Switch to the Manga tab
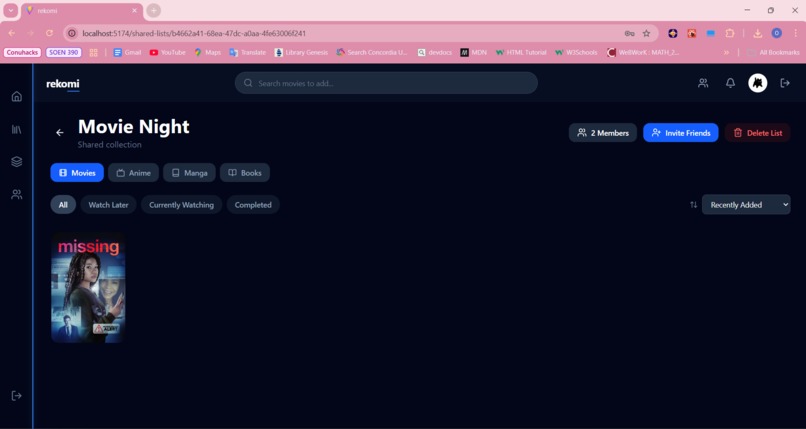 click(189, 173)
